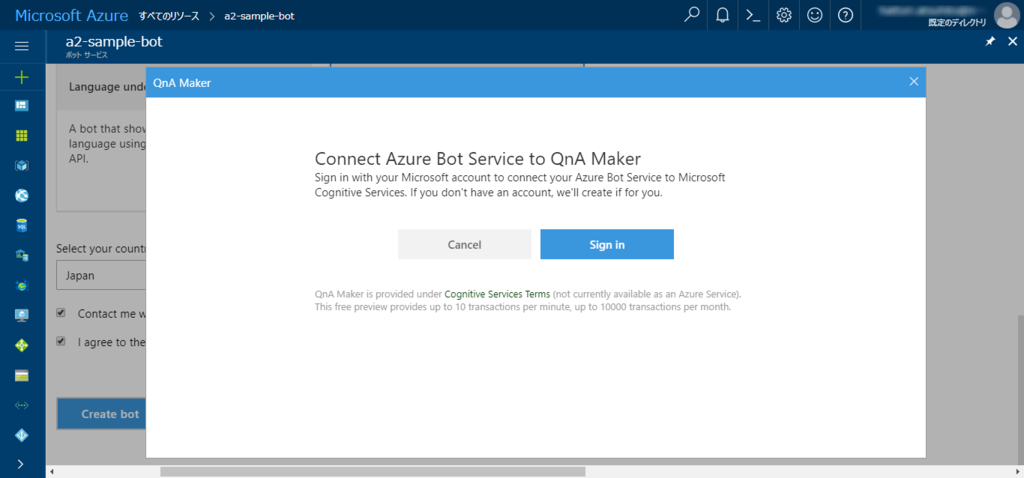Click the a2-sample-bot breadcrumb
The height and width of the screenshot is (478, 1024).
coord(259,16)
